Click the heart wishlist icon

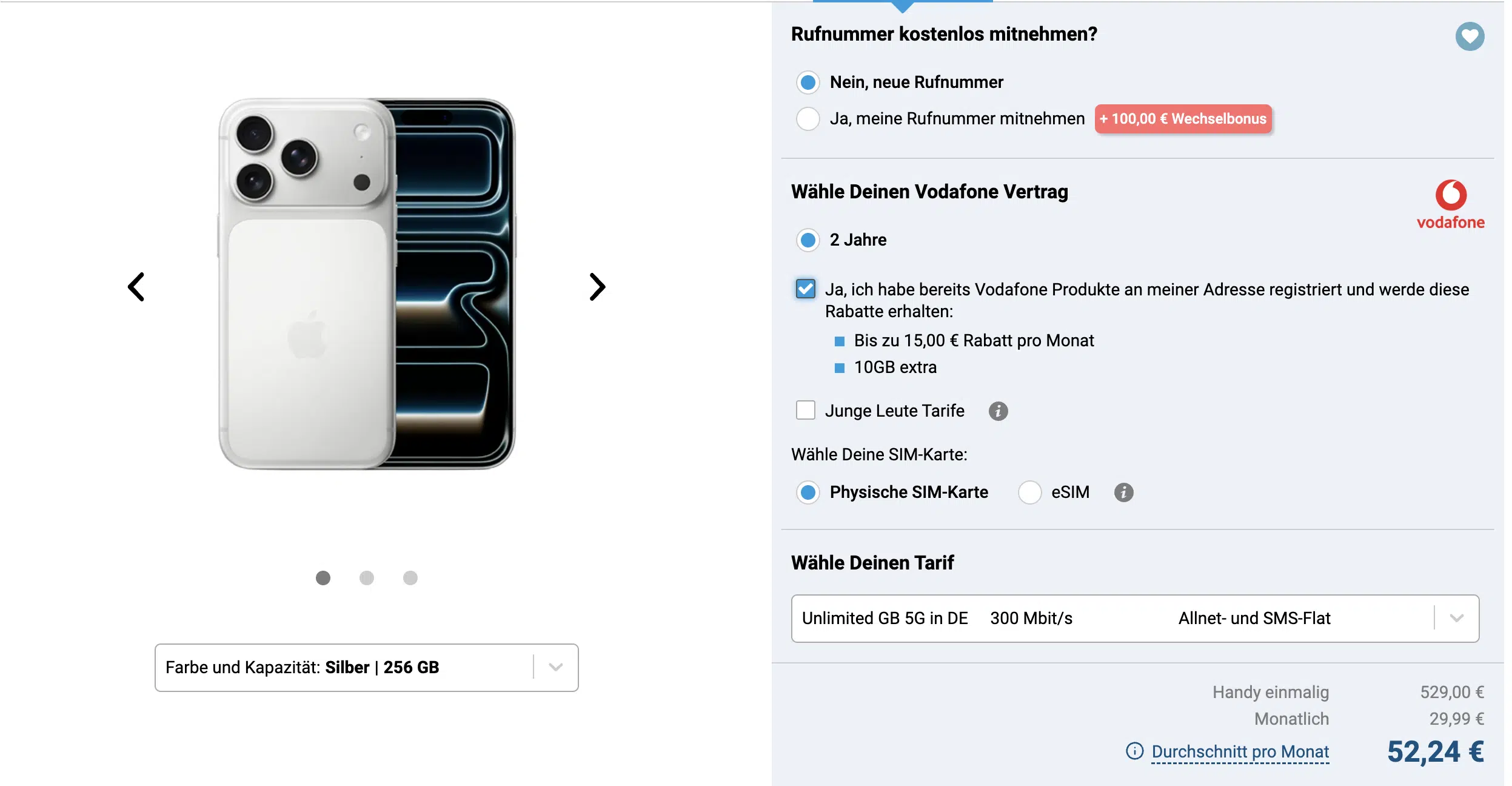pyautogui.click(x=1470, y=36)
